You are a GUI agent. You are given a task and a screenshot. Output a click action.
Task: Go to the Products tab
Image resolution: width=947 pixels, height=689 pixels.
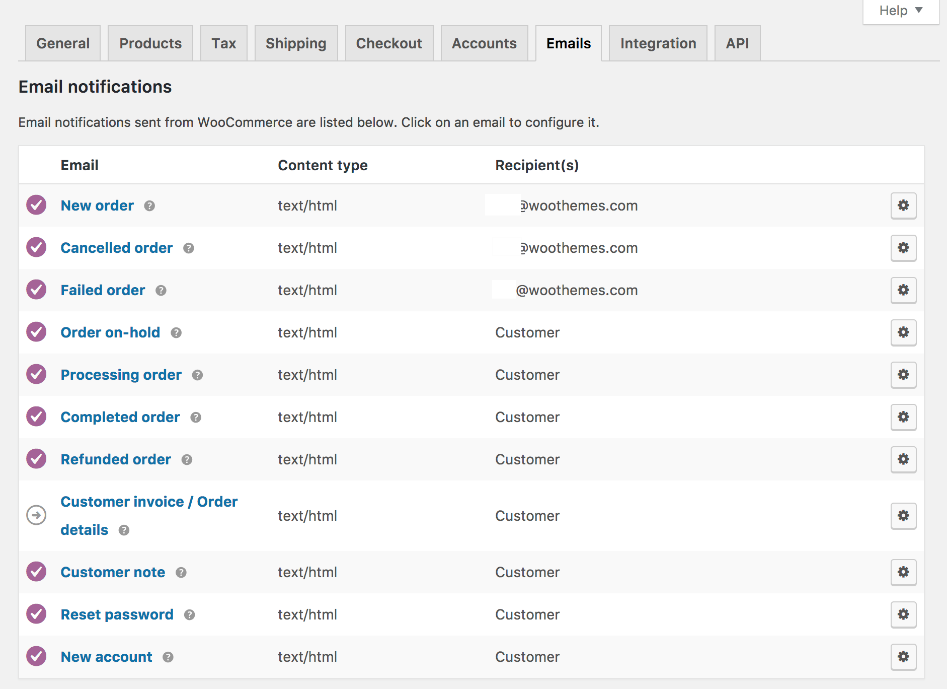(x=150, y=43)
